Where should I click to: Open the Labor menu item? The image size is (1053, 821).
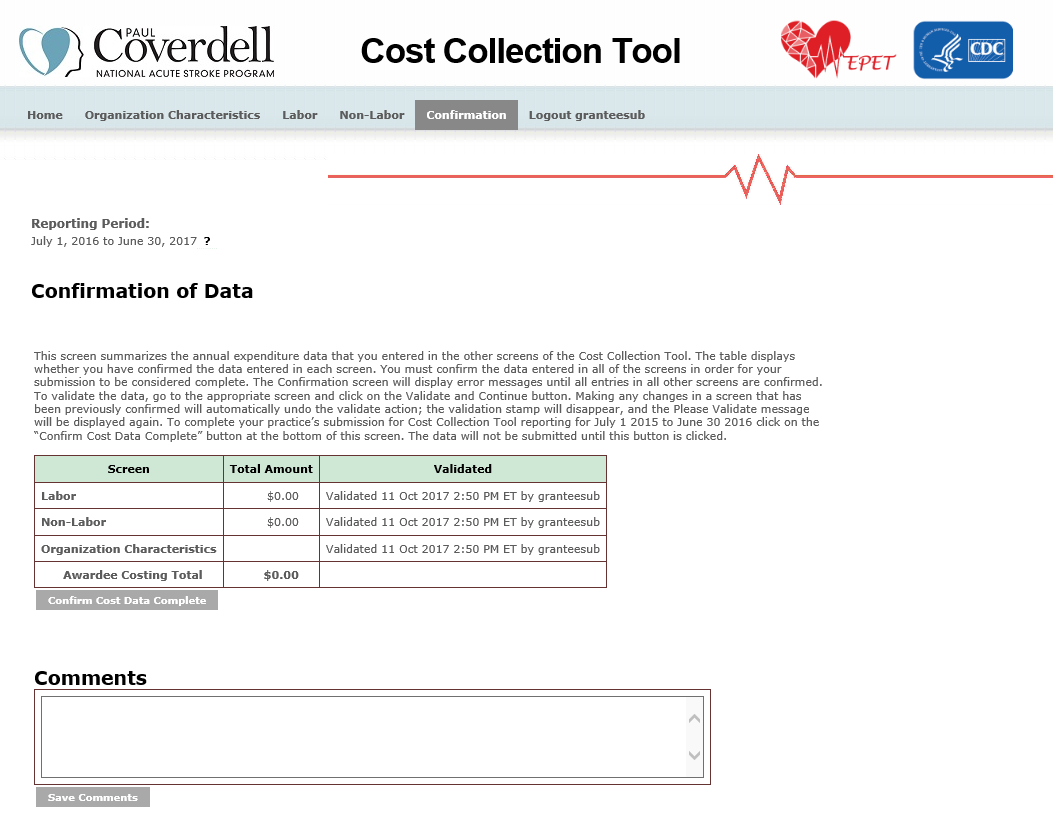pyautogui.click(x=300, y=115)
